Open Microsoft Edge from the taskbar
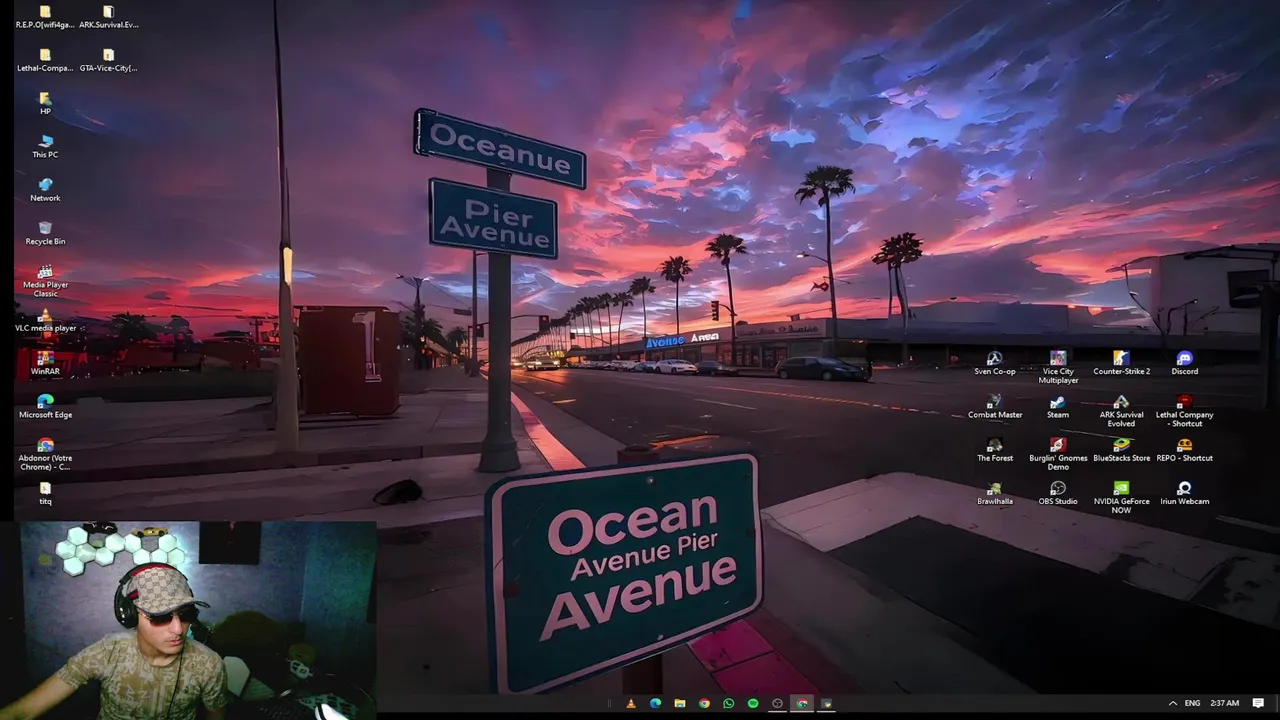Image resolution: width=1280 pixels, height=720 pixels. [x=655, y=703]
